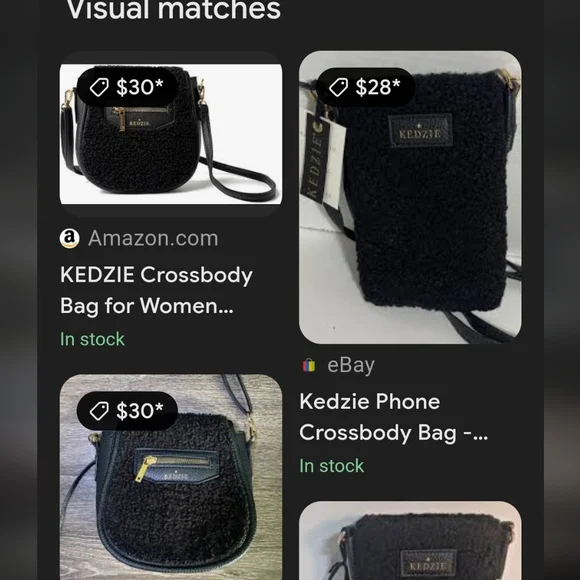The height and width of the screenshot is (580, 580).
Task: View the bag photo on wood floor
Action: point(171,477)
